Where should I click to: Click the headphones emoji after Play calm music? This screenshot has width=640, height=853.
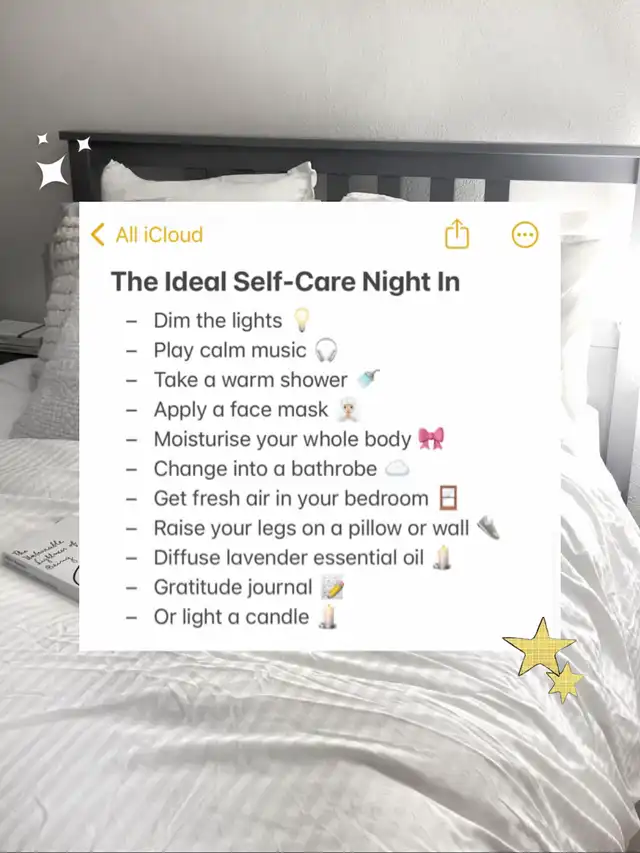[x=326, y=350]
